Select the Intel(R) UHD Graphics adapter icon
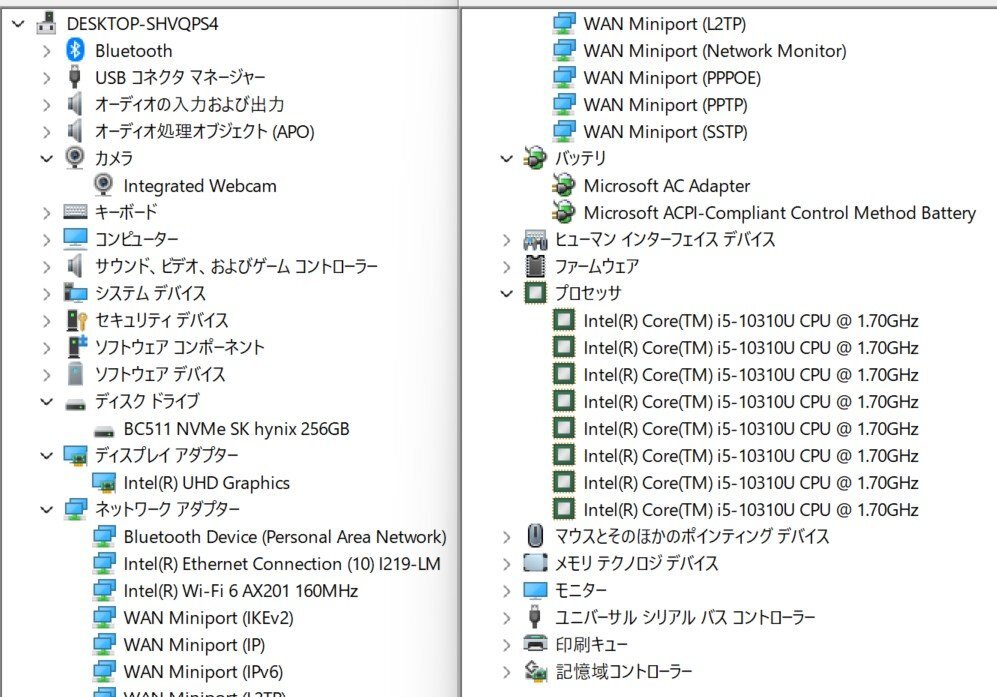The height and width of the screenshot is (697, 997). [x=104, y=483]
